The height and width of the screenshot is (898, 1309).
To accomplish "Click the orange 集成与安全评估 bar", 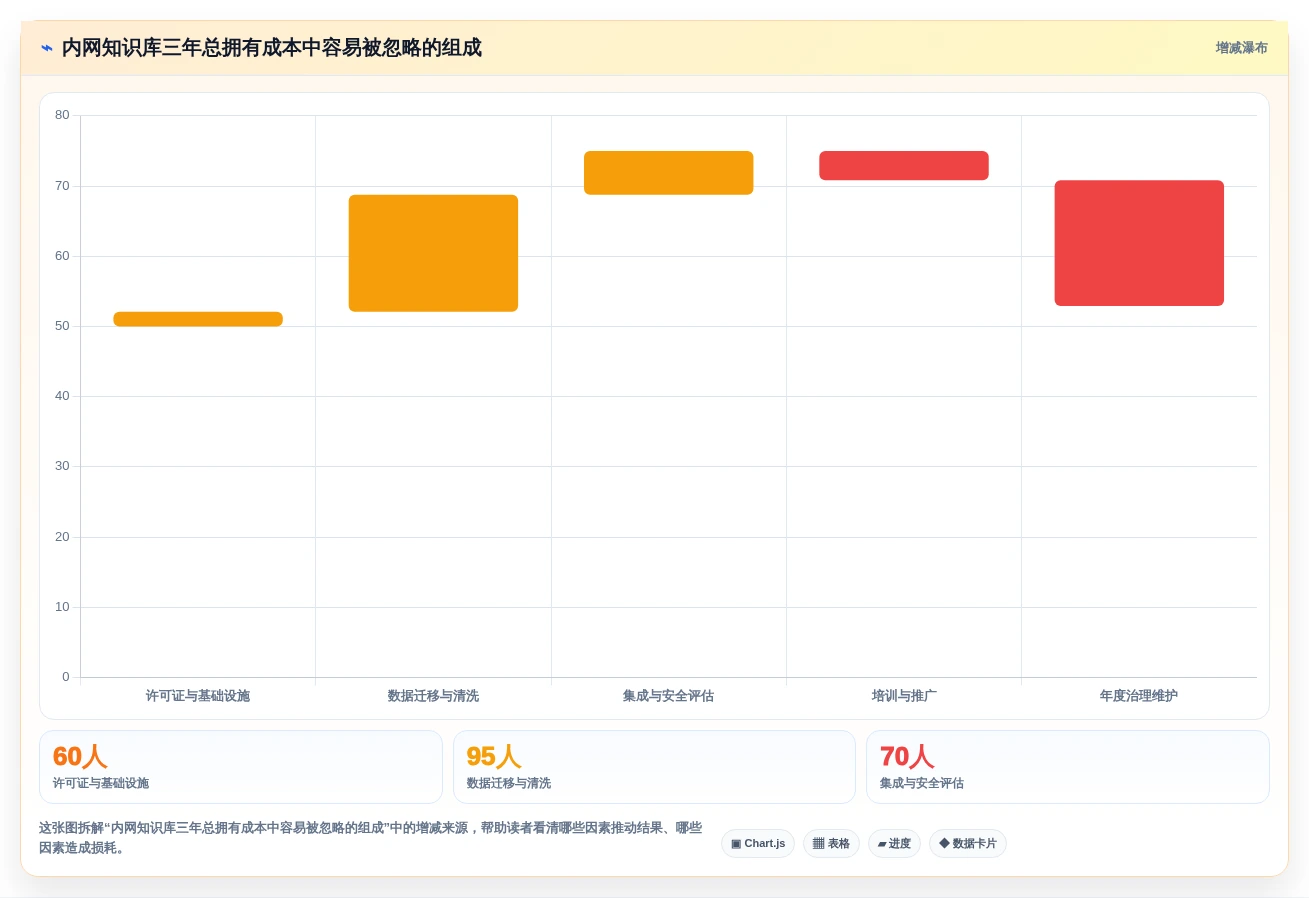I will coord(668,173).
